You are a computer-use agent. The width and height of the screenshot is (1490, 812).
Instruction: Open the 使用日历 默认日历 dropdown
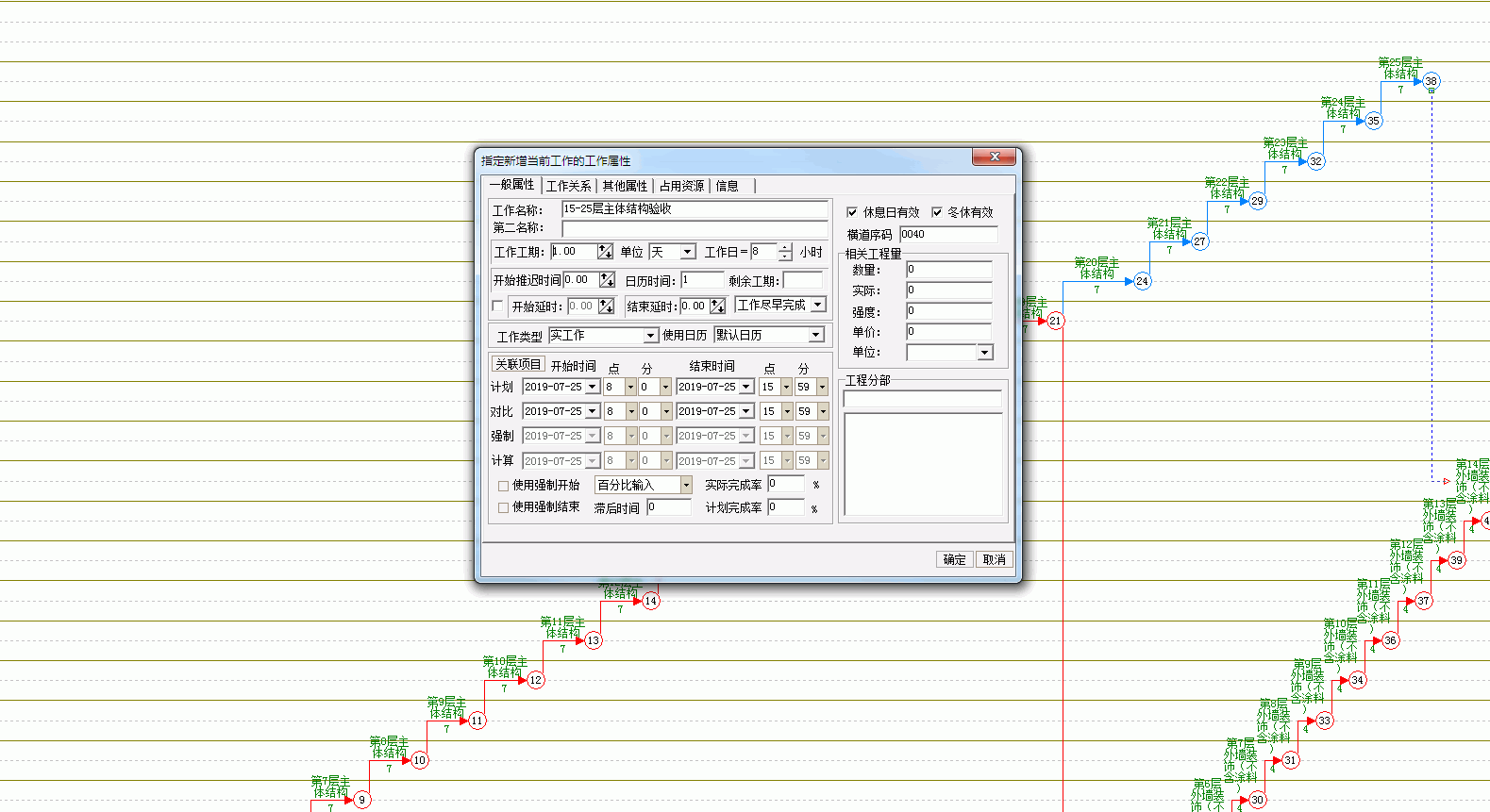coord(816,335)
